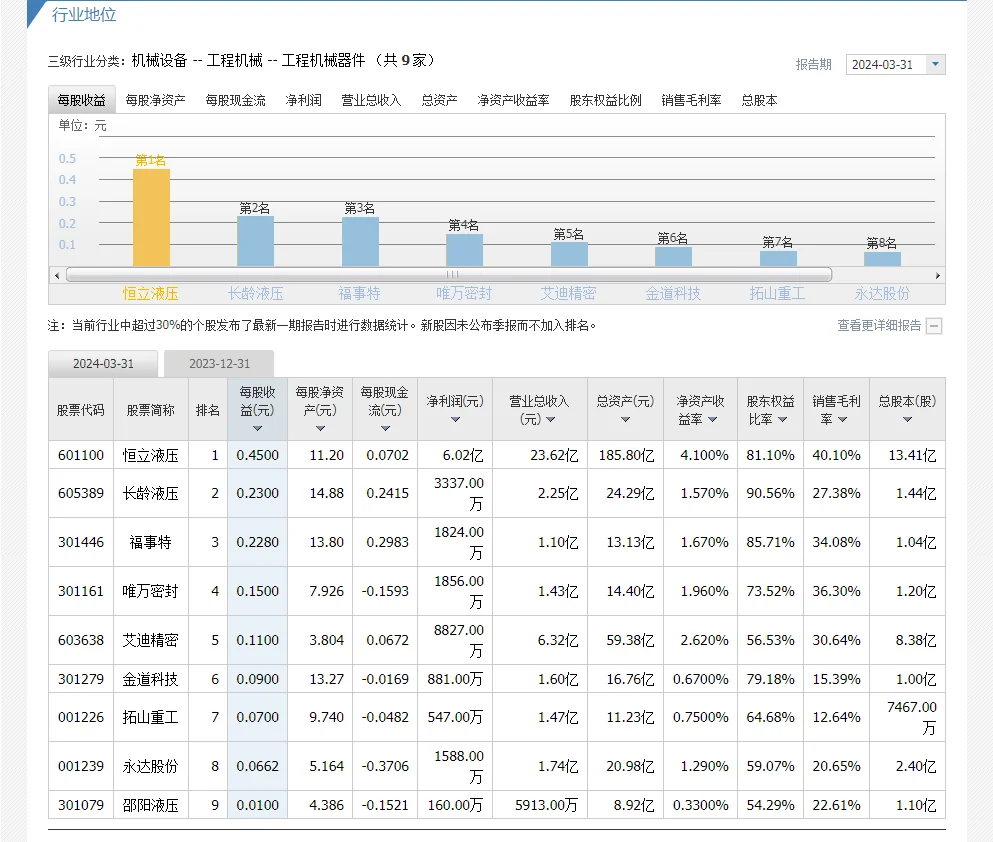Switch to 销售毛利率 tab

(x=692, y=100)
